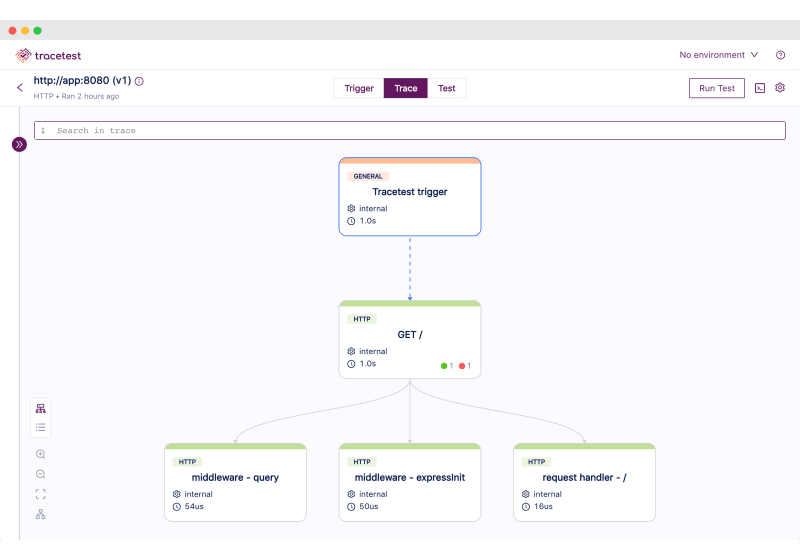This screenshot has width=800, height=560.
Task: Click the clock icon on request handler node
Action: (x=526, y=507)
